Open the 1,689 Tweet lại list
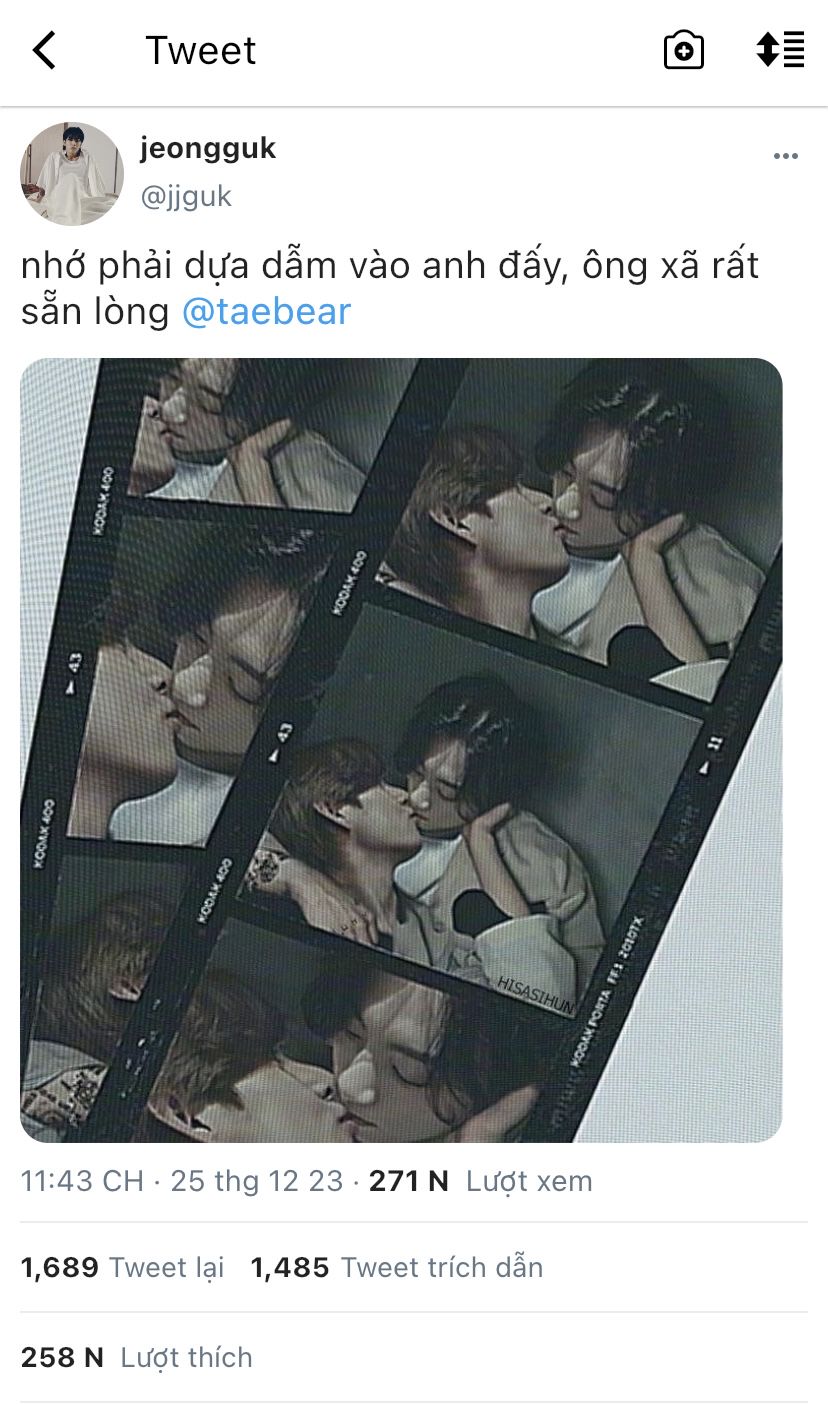This screenshot has height=1404, width=828. click(123, 1268)
